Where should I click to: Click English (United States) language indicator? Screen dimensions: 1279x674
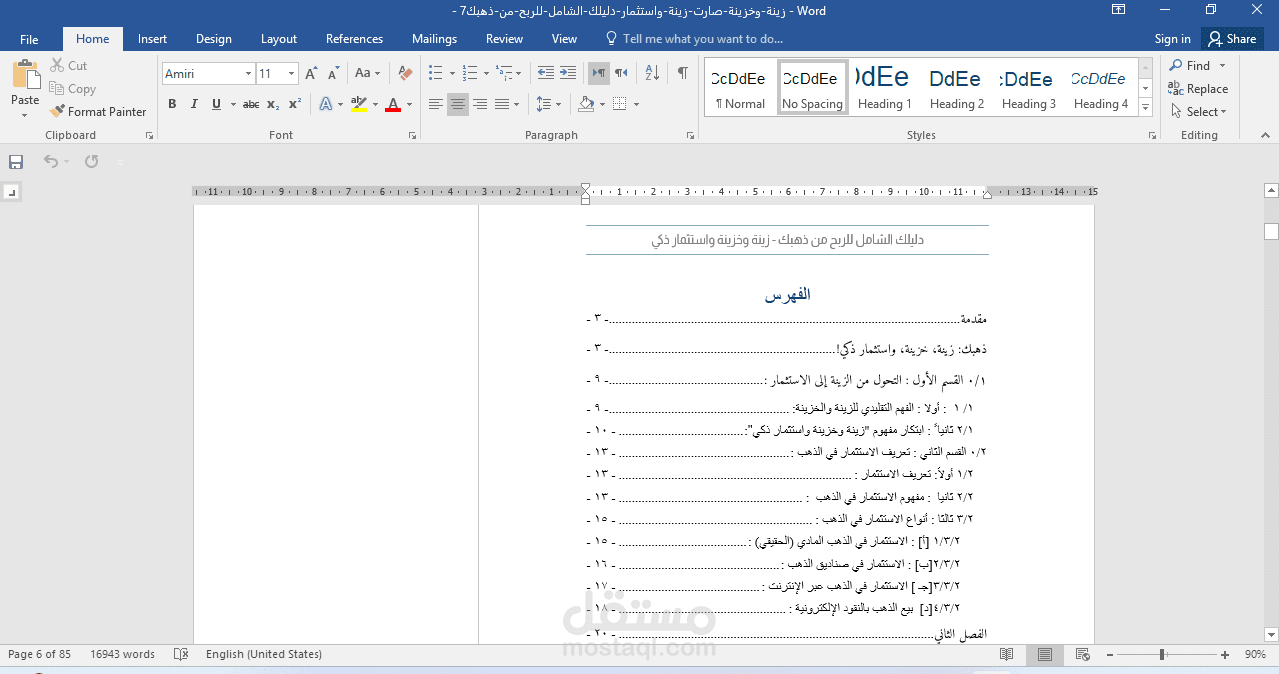tap(264, 654)
